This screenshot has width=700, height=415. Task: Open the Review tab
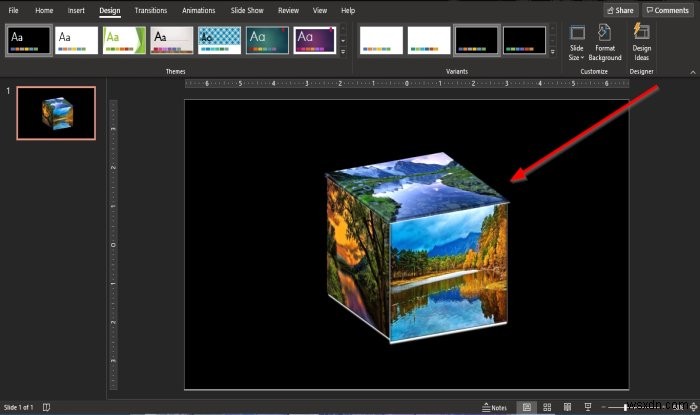click(288, 10)
